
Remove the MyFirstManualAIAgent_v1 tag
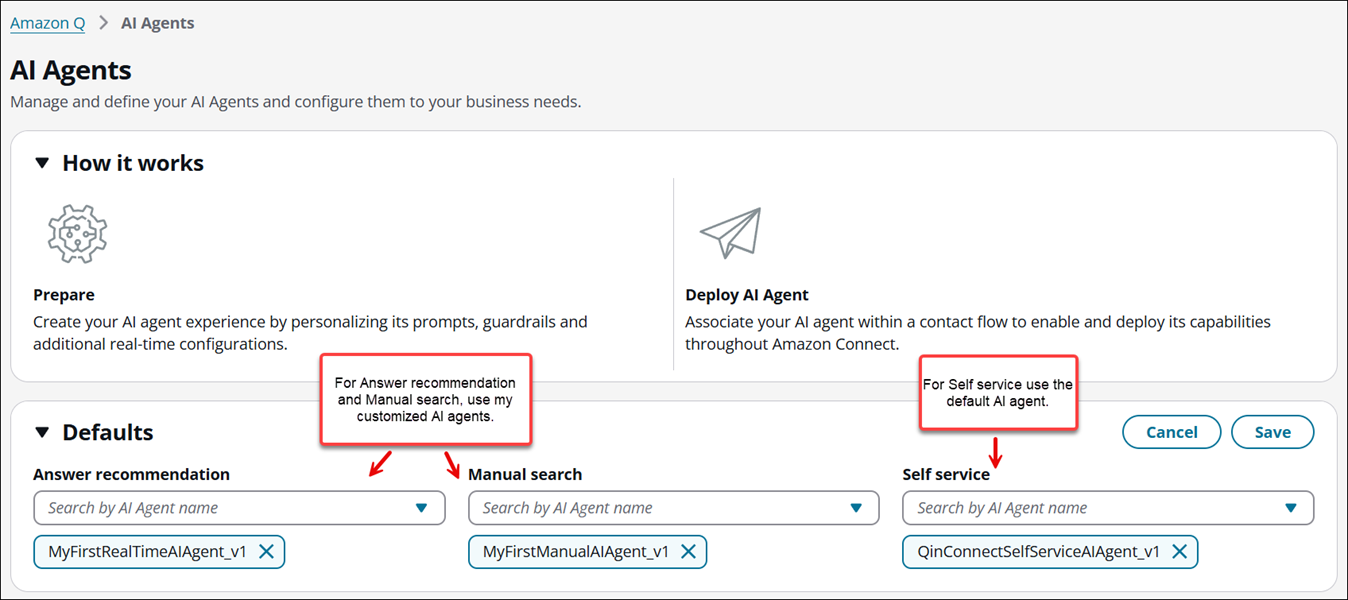tap(688, 552)
